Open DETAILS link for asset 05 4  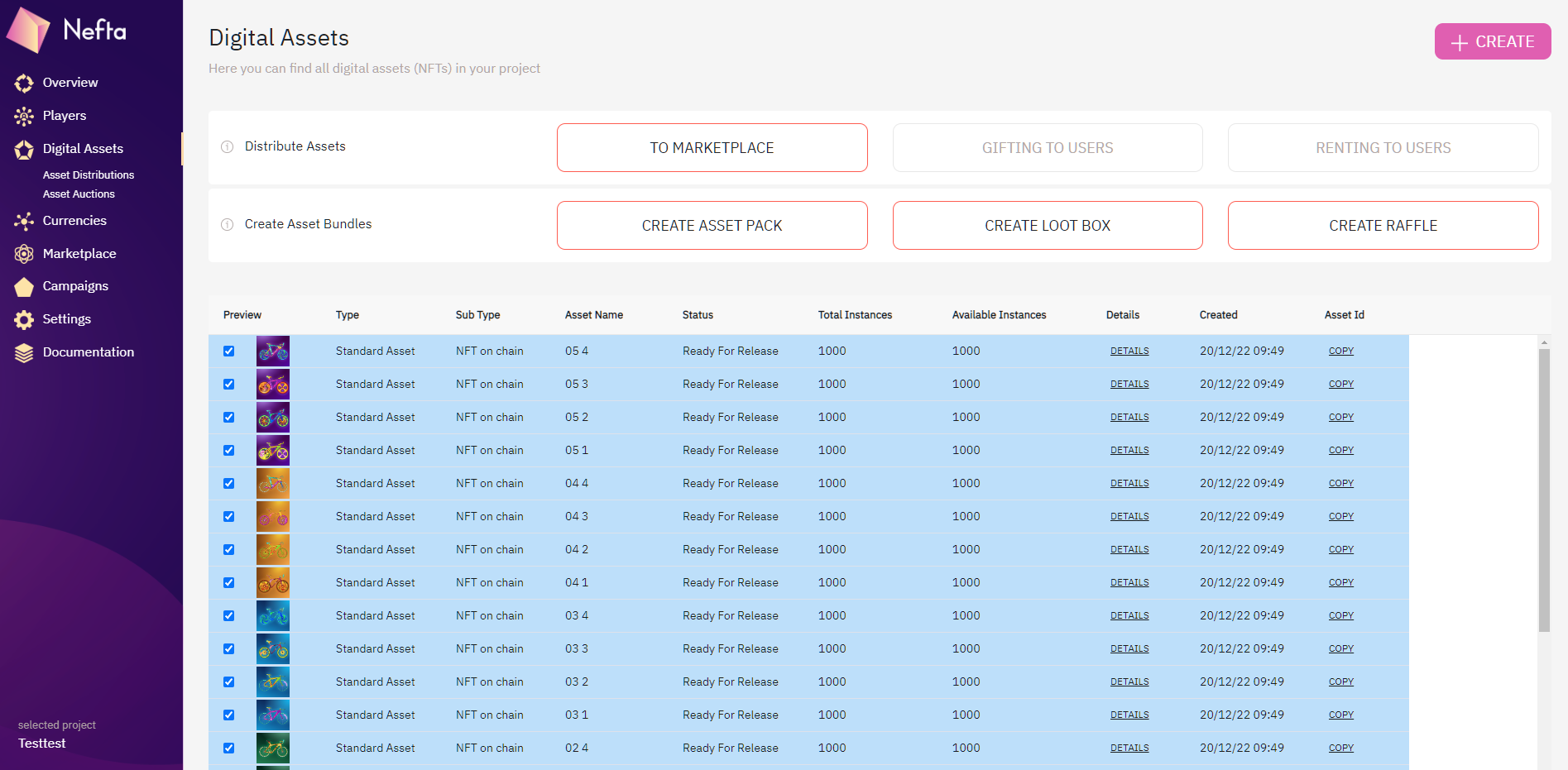click(x=1129, y=352)
